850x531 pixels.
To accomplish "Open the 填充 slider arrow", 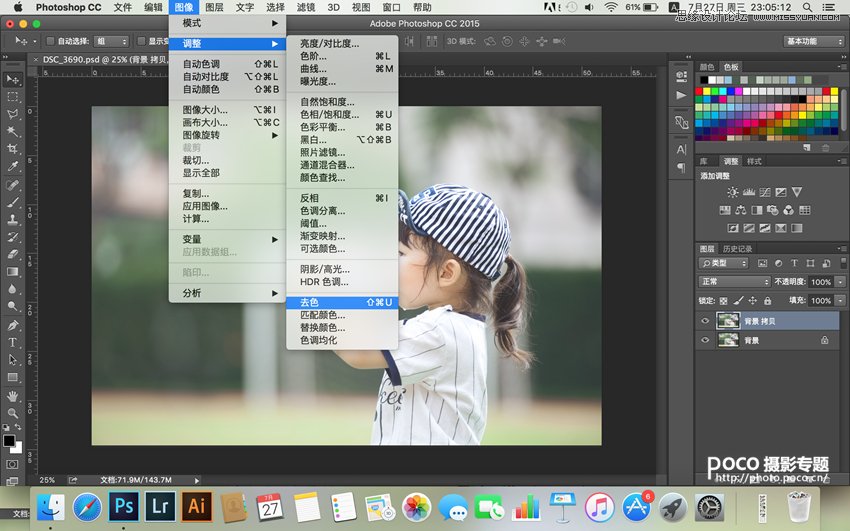I will click(840, 301).
